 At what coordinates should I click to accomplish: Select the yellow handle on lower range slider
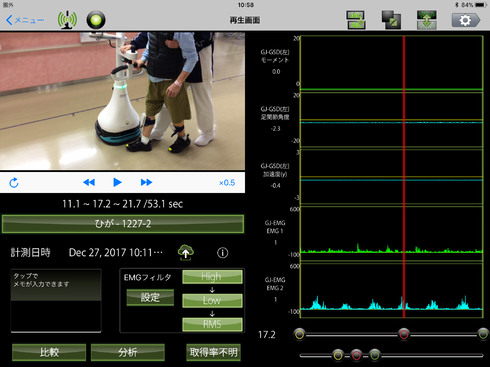coord(338,355)
